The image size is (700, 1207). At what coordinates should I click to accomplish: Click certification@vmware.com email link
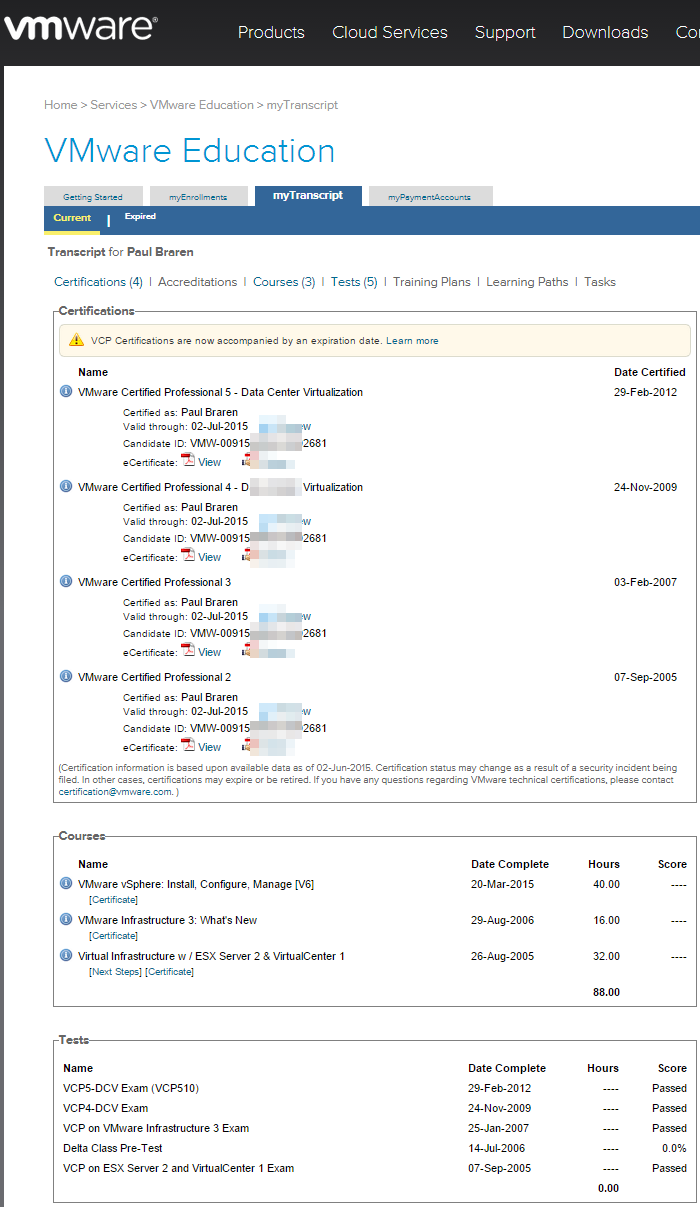[x=115, y=792]
